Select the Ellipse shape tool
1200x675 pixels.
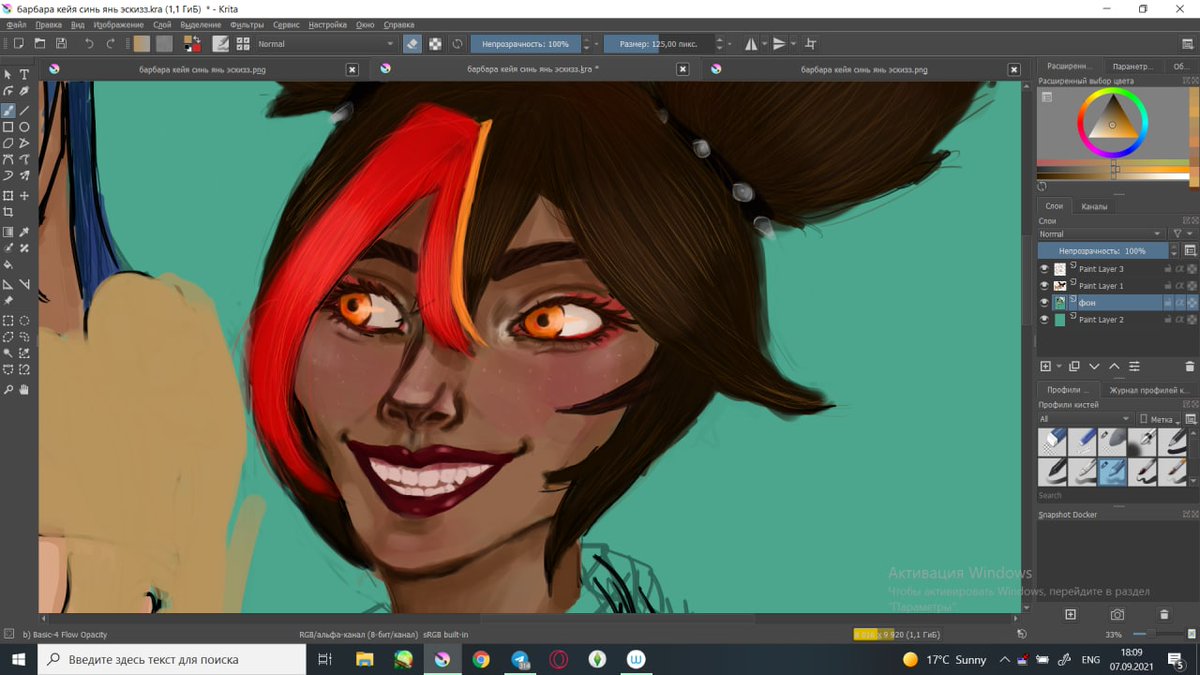[x=24, y=127]
